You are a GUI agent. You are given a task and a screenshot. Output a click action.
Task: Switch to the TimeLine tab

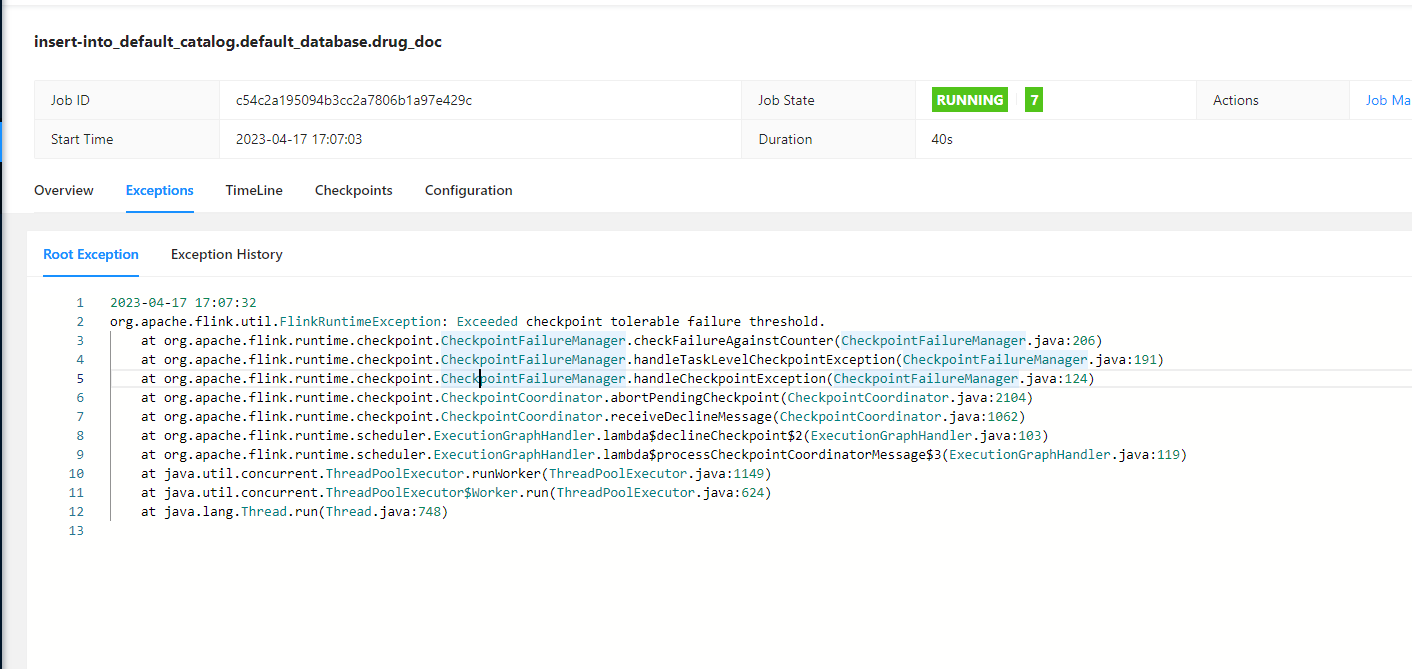(254, 190)
